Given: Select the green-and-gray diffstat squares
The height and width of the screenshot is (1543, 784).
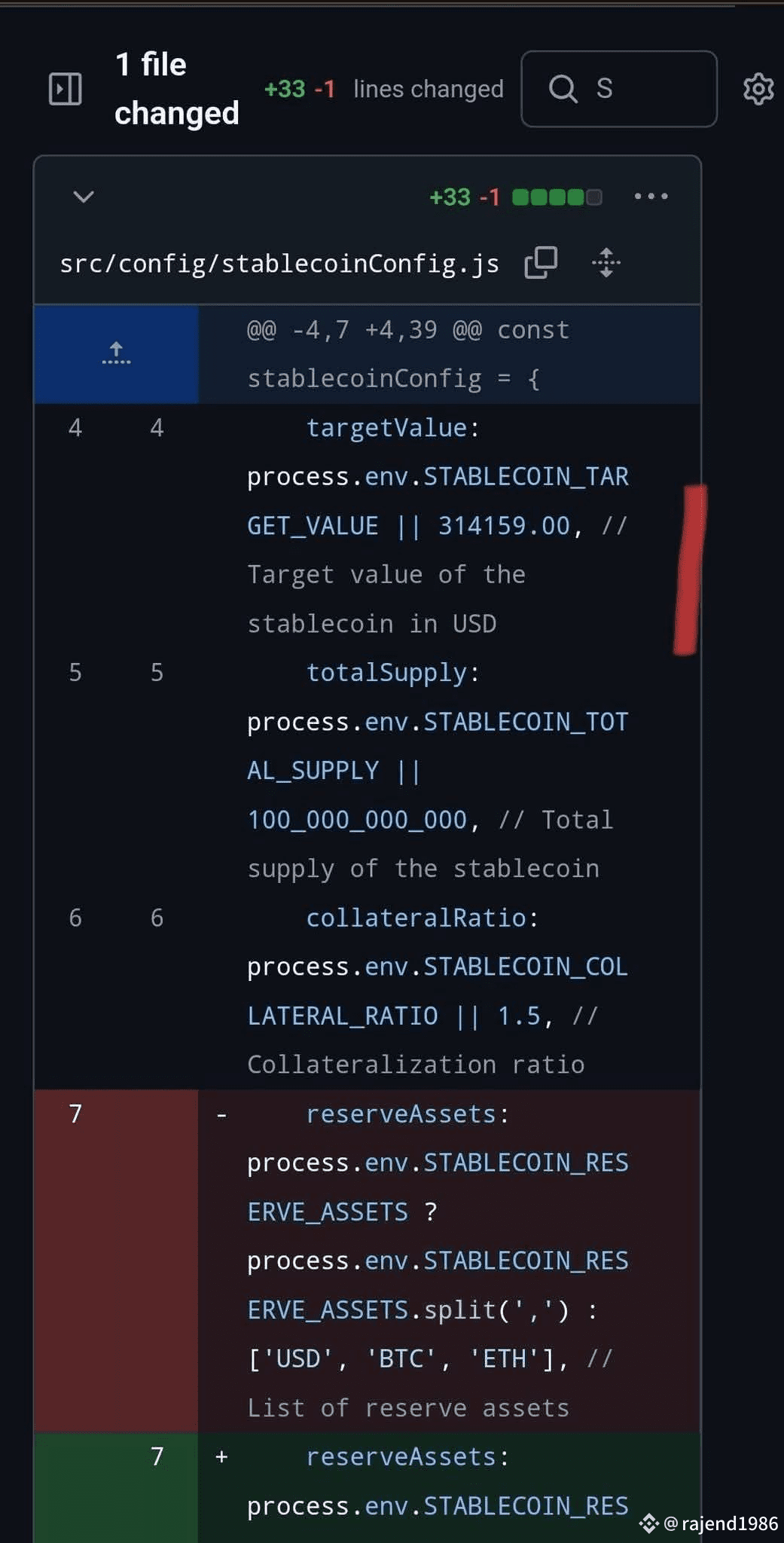Looking at the screenshot, I should point(557,197).
